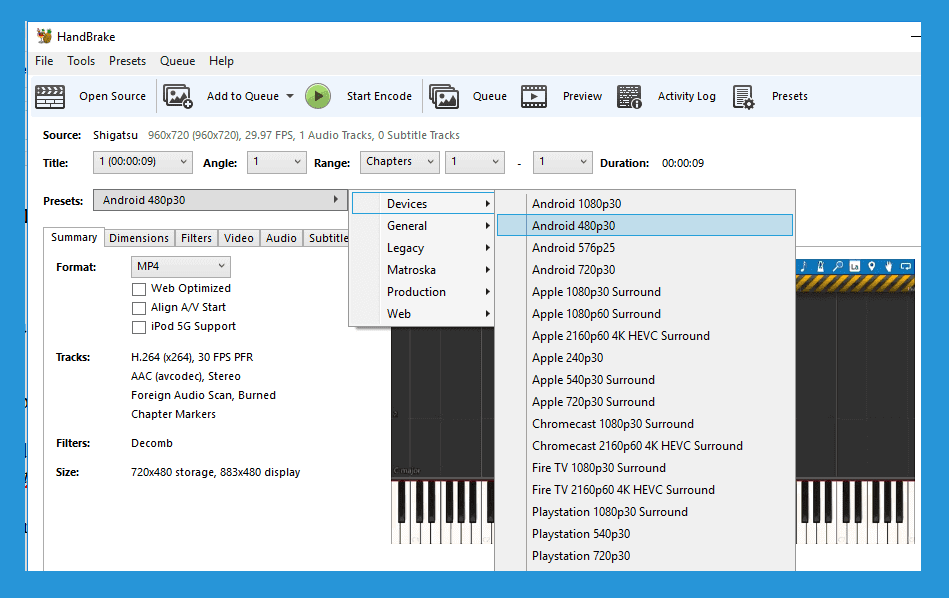
Task: Open the Queue stacked-photos icon
Action: tap(444, 96)
